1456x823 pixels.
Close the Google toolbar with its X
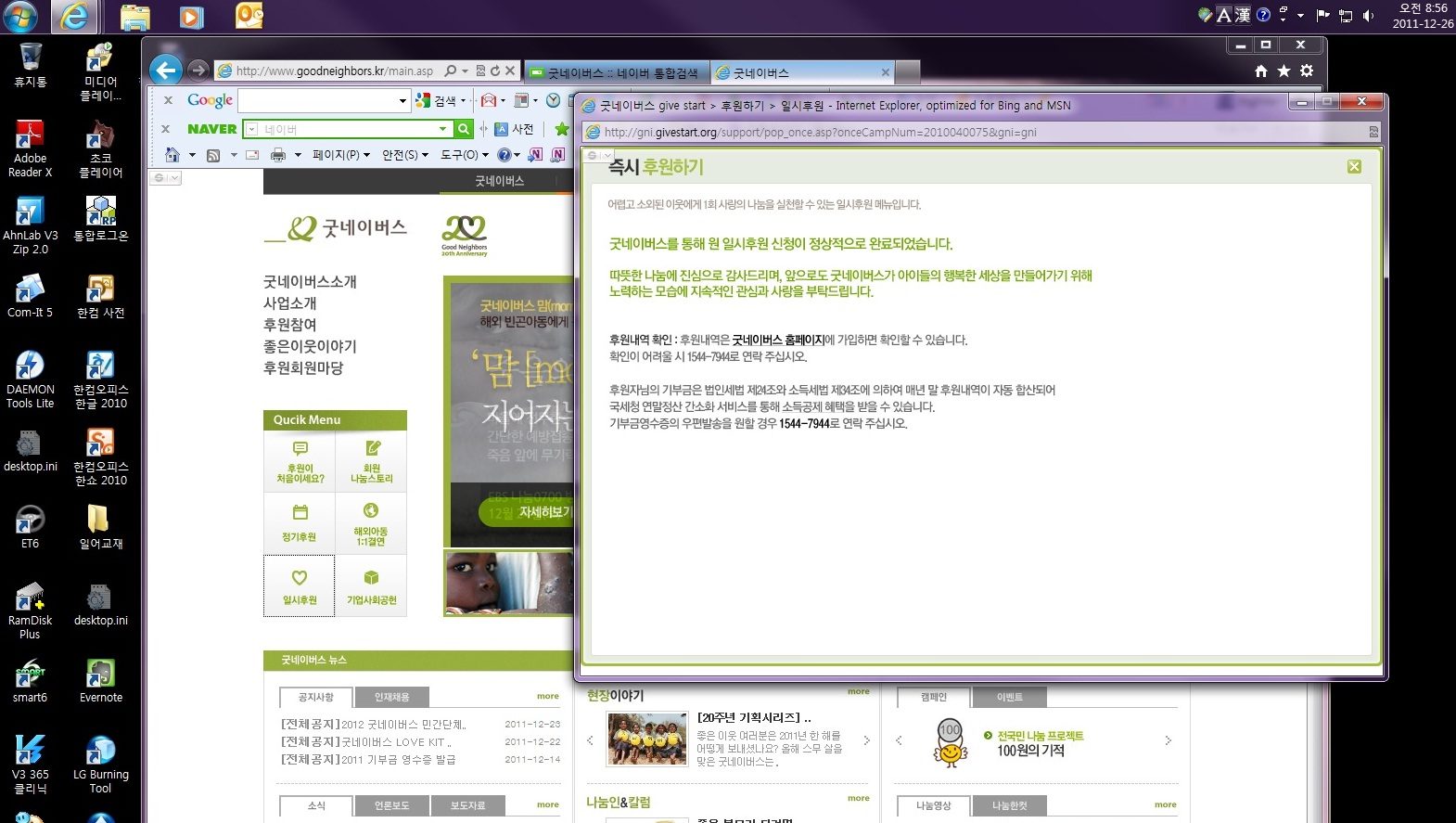(x=168, y=100)
